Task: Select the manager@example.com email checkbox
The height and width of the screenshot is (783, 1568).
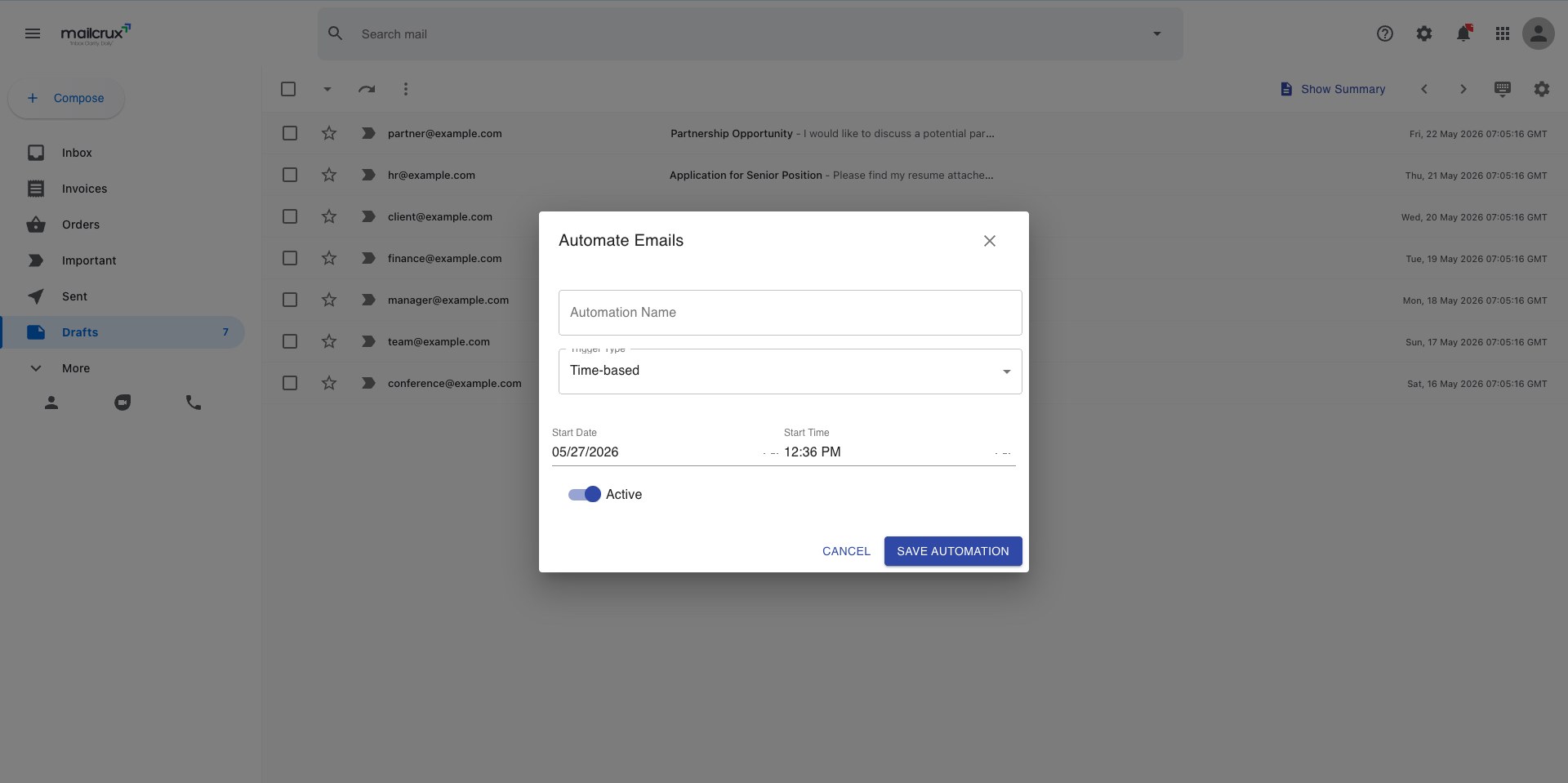Action: click(x=290, y=300)
